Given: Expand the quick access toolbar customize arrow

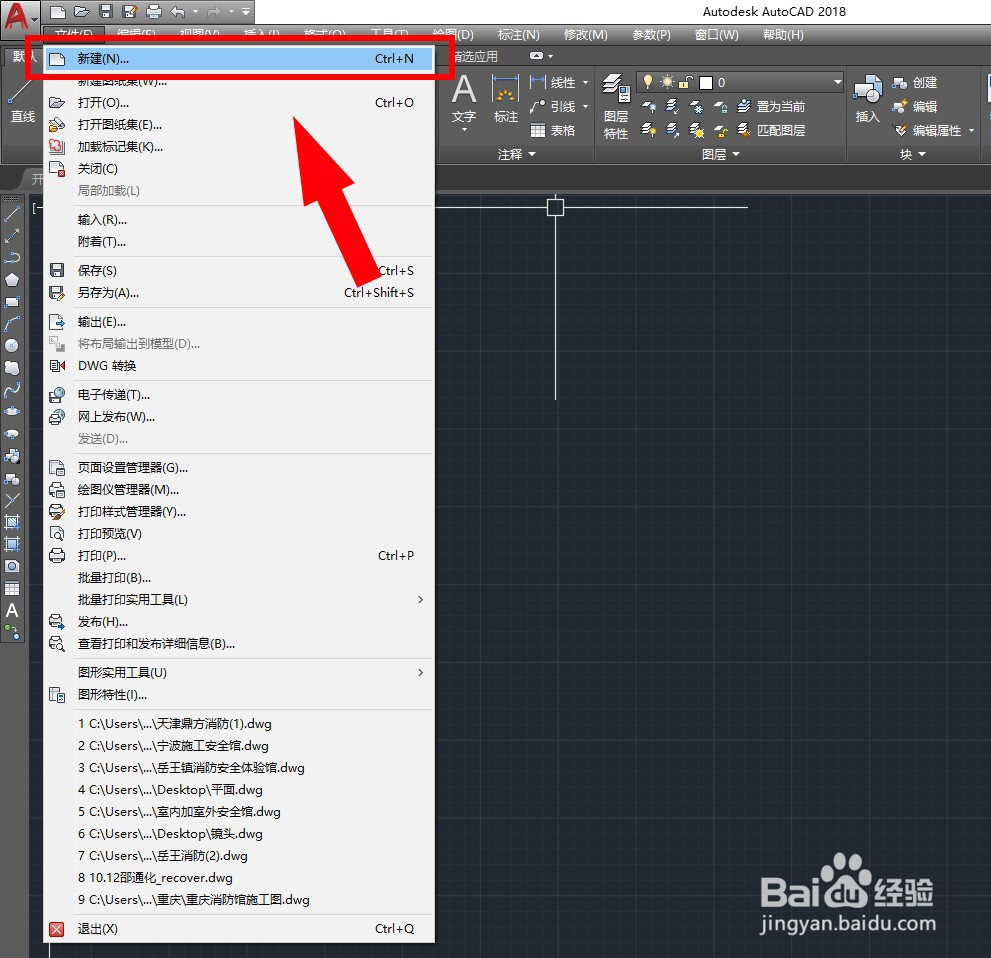Looking at the screenshot, I should pos(246,11).
